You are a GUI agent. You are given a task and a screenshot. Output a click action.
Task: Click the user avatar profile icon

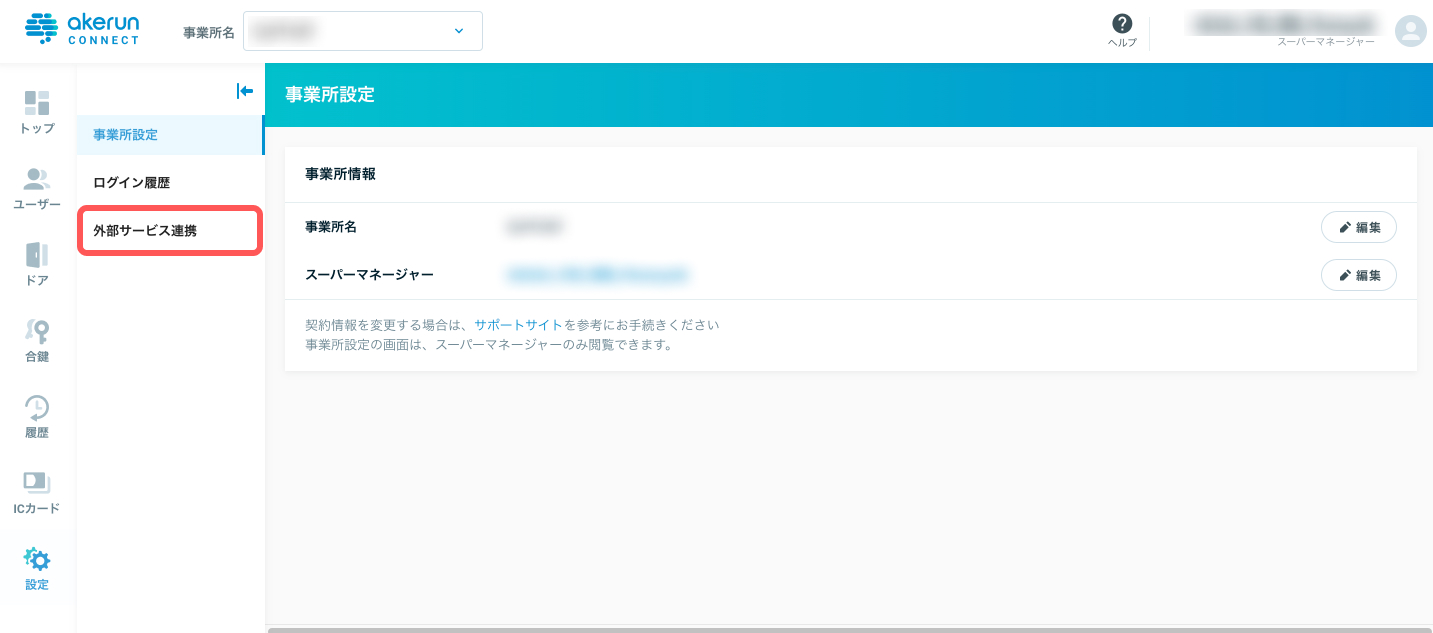[1410, 31]
